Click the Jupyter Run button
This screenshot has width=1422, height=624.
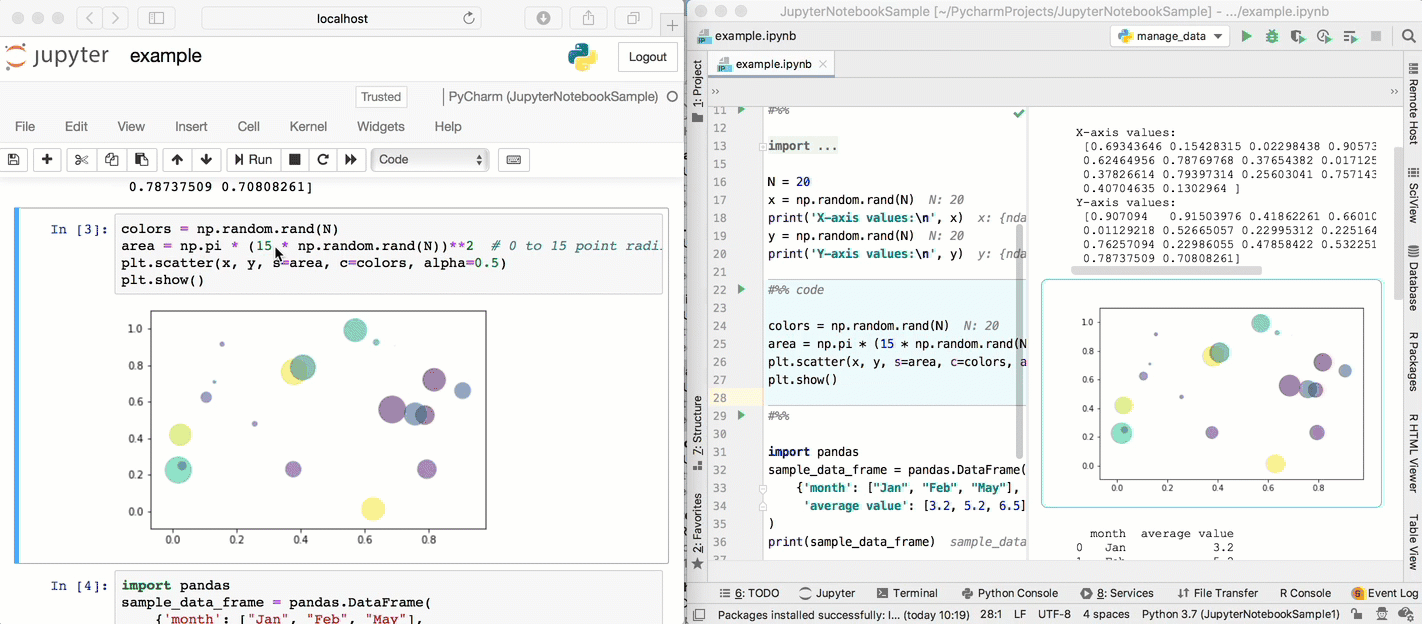pos(252,159)
